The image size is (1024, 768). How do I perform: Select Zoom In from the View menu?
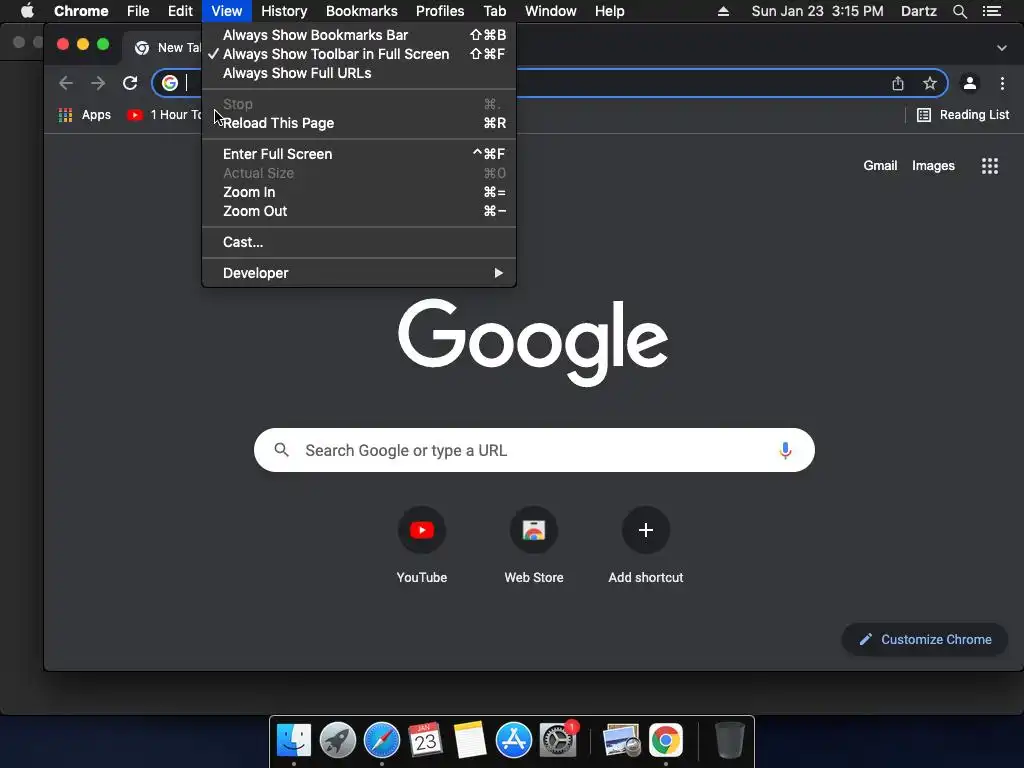pos(359,192)
